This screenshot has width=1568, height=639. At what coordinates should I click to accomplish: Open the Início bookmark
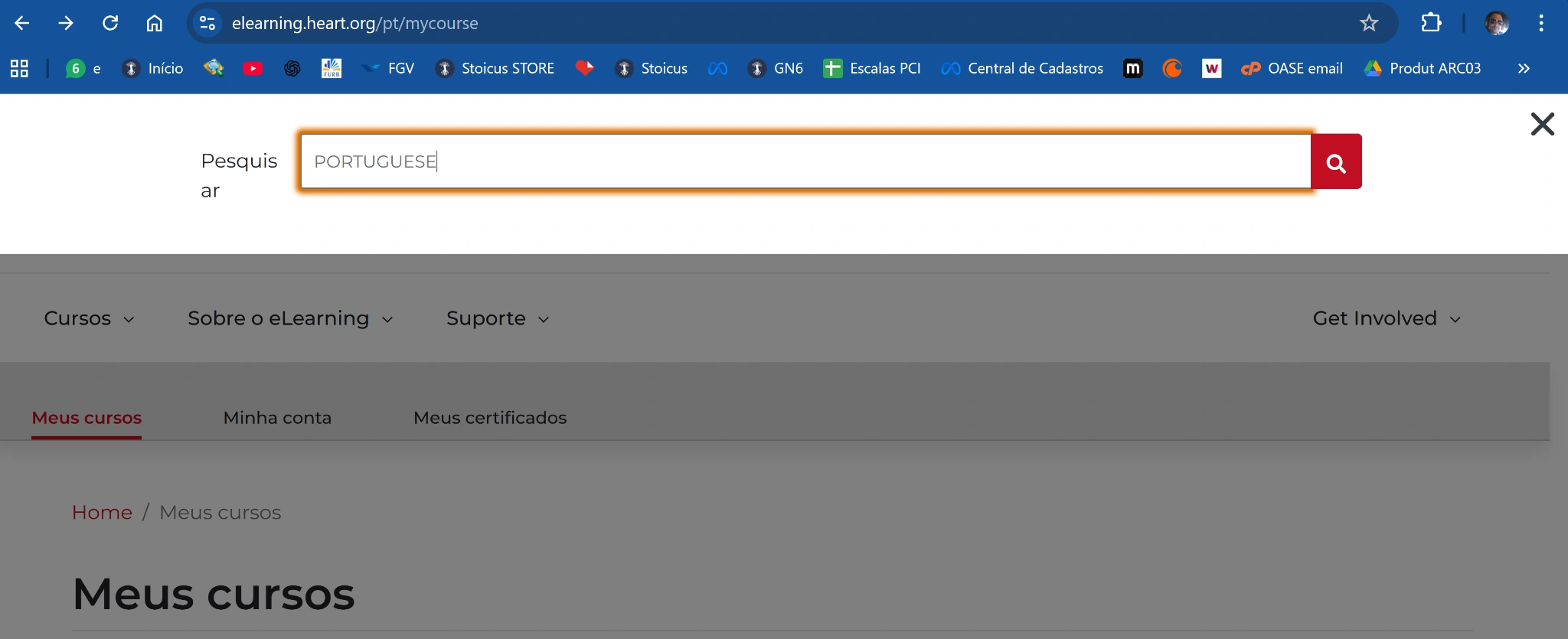click(152, 68)
